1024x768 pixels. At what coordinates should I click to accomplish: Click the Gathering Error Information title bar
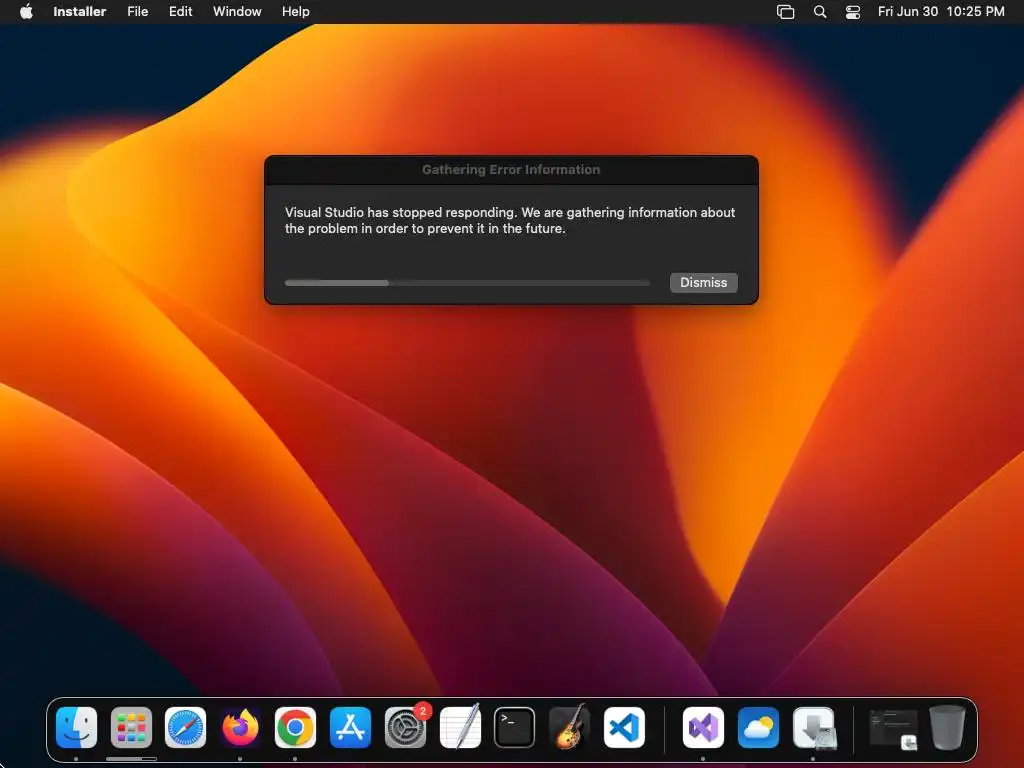[x=511, y=170]
